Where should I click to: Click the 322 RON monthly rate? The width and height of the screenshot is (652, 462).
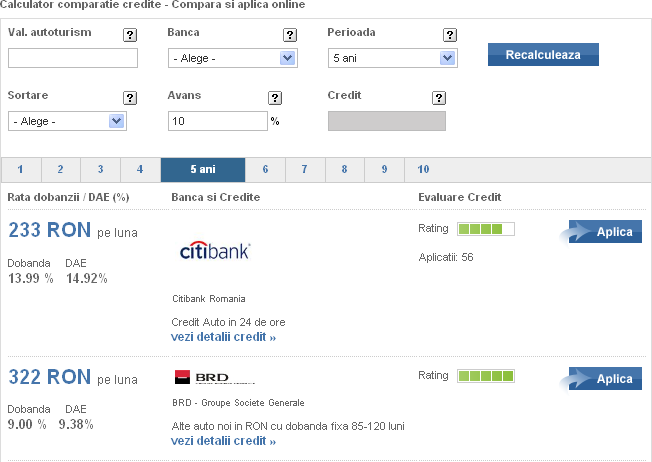pyautogui.click(x=49, y=377)
